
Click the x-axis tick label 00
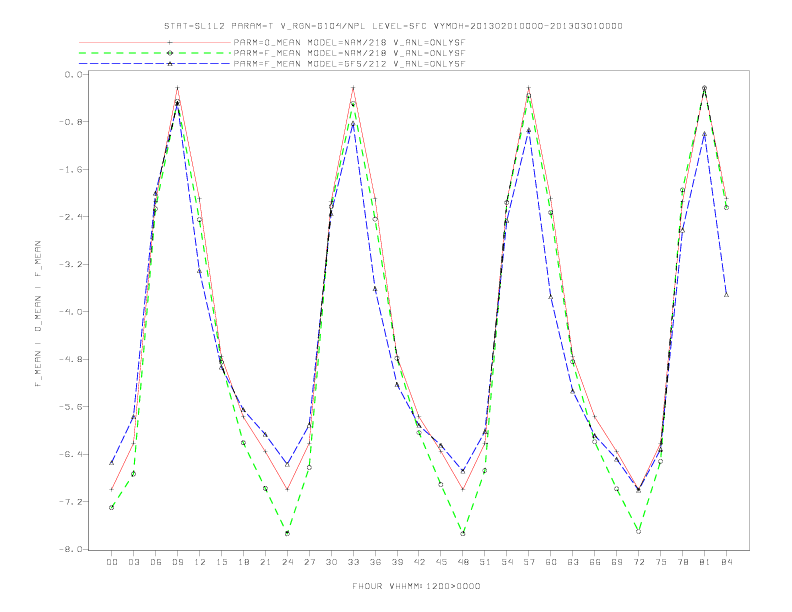pyautogui.click(x=112, y=562)
